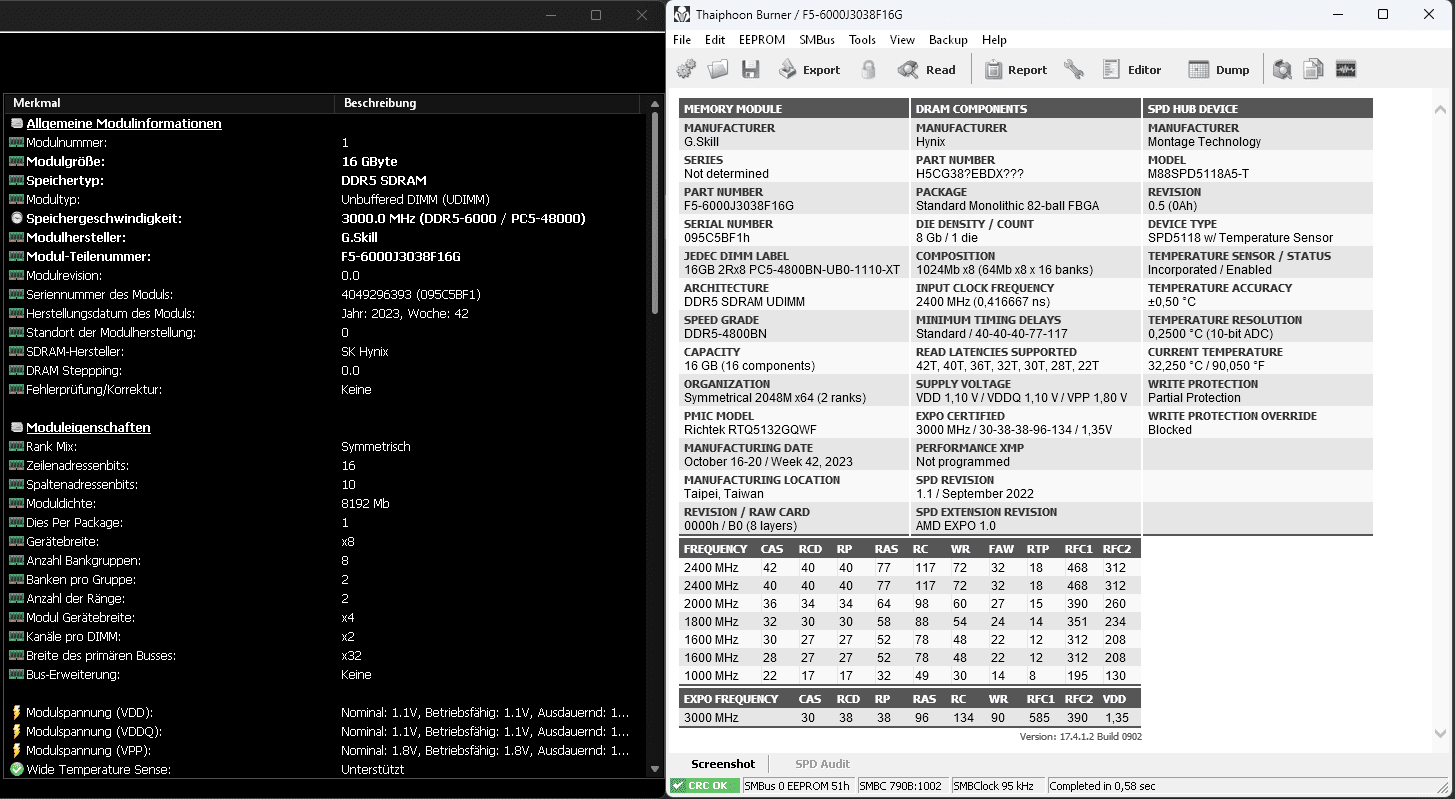Click the chip icon beside Modulgröße row
Viewport: 1455px width, 799px height.
(x=16, y=162)
